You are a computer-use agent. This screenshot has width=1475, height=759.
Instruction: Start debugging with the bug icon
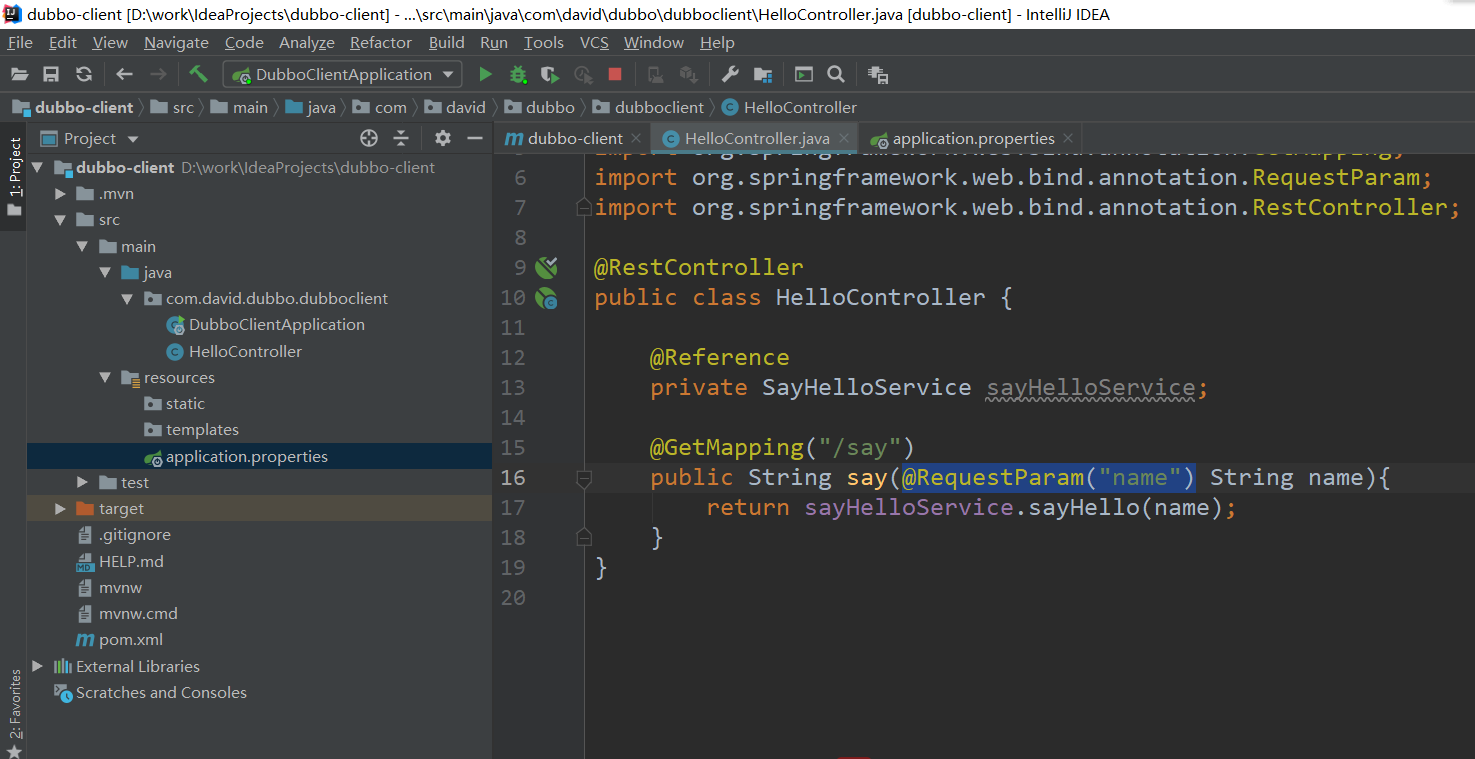[518, 74]
